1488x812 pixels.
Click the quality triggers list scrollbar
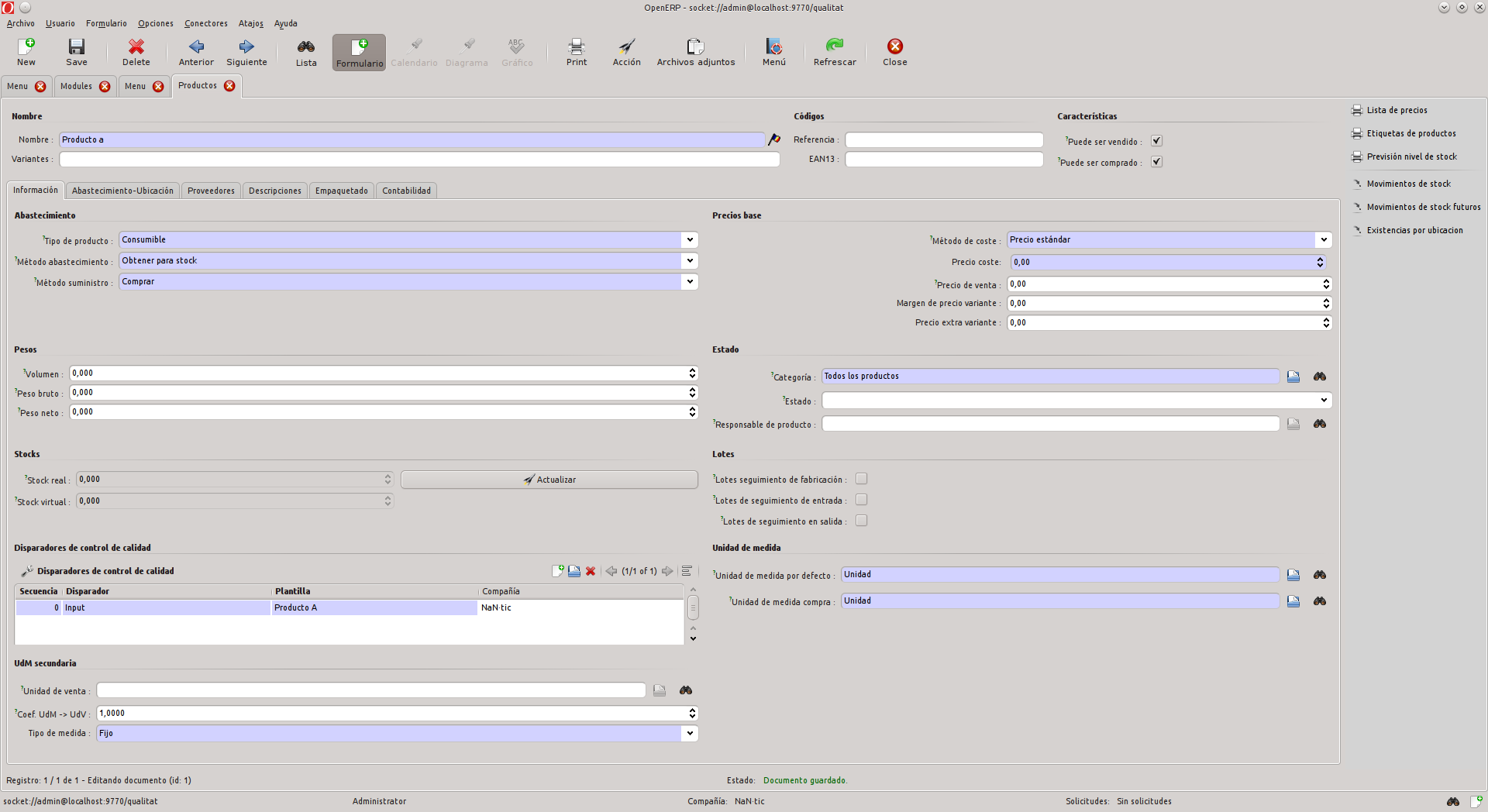[x=693, y=607]
